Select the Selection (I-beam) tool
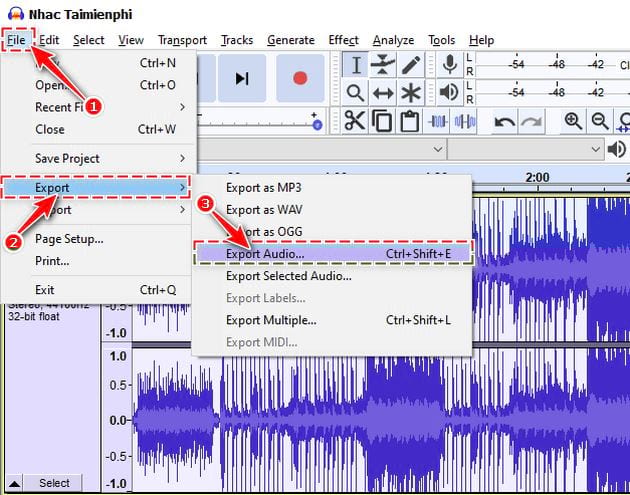 click(x=355, y=65)
